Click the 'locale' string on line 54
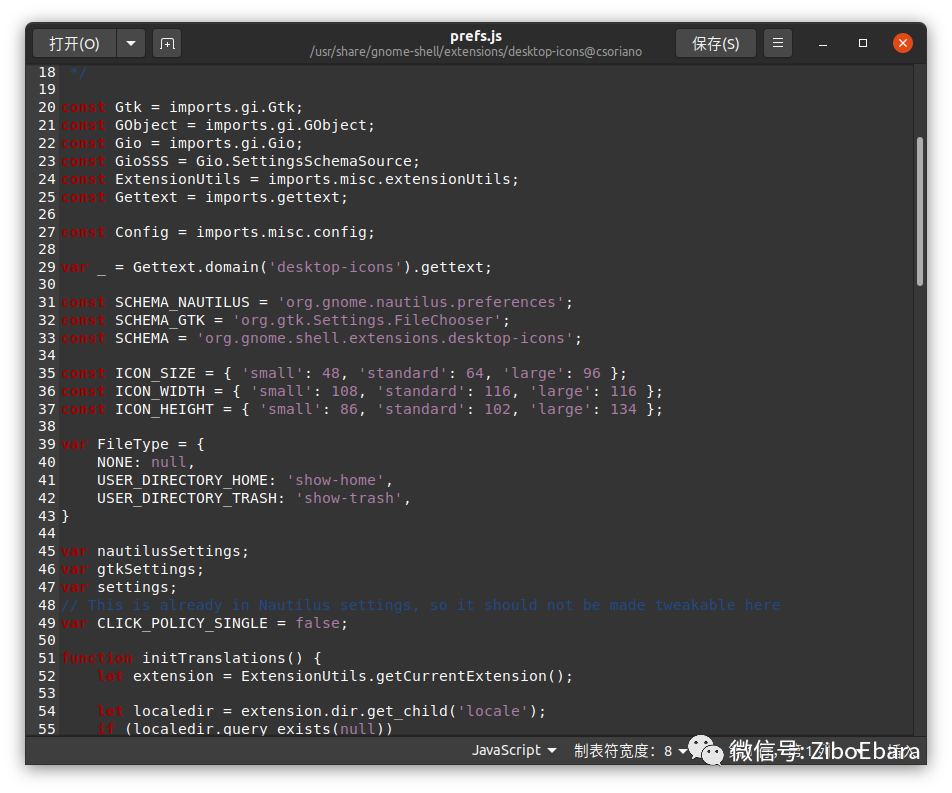Viewport: 952px width, 793px height. click(x=492, y=712)
